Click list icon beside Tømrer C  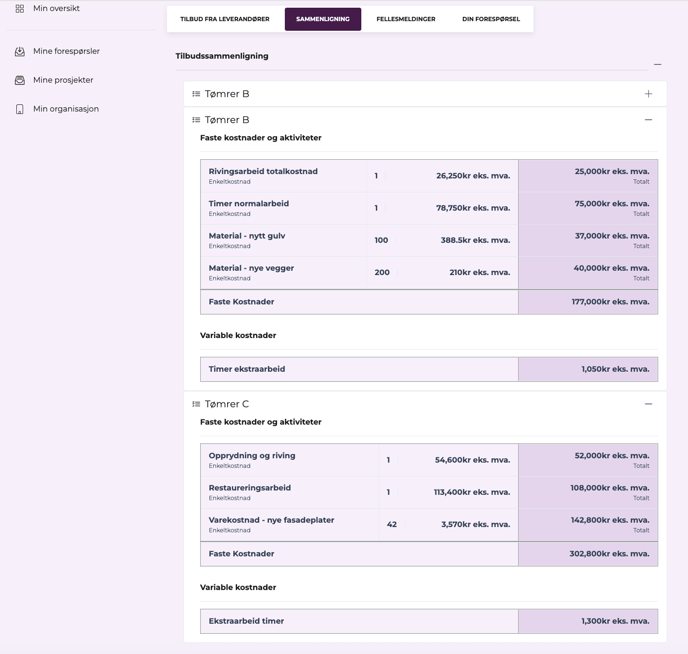pos(196,404)
